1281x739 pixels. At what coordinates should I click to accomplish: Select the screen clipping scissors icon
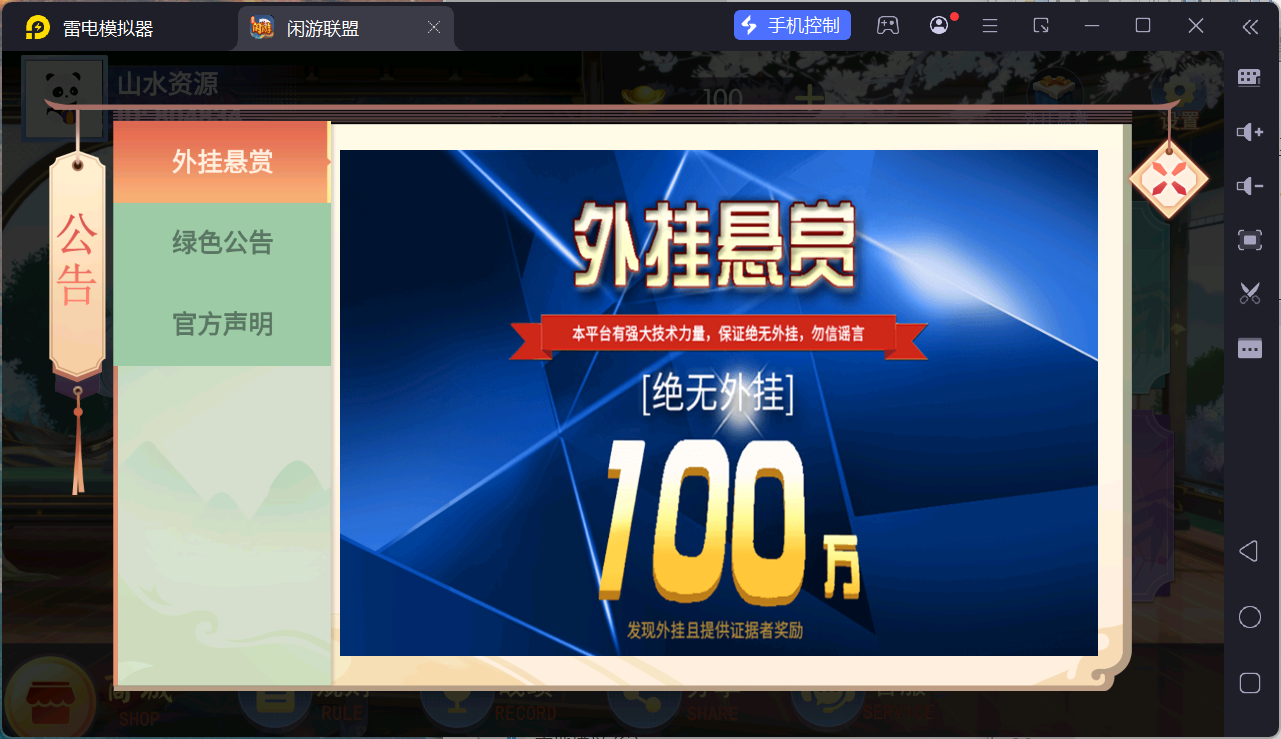click(x=1248, y=293)
